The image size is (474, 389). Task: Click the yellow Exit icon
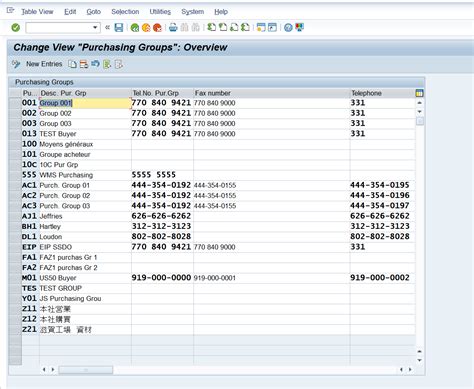[146, 28]
